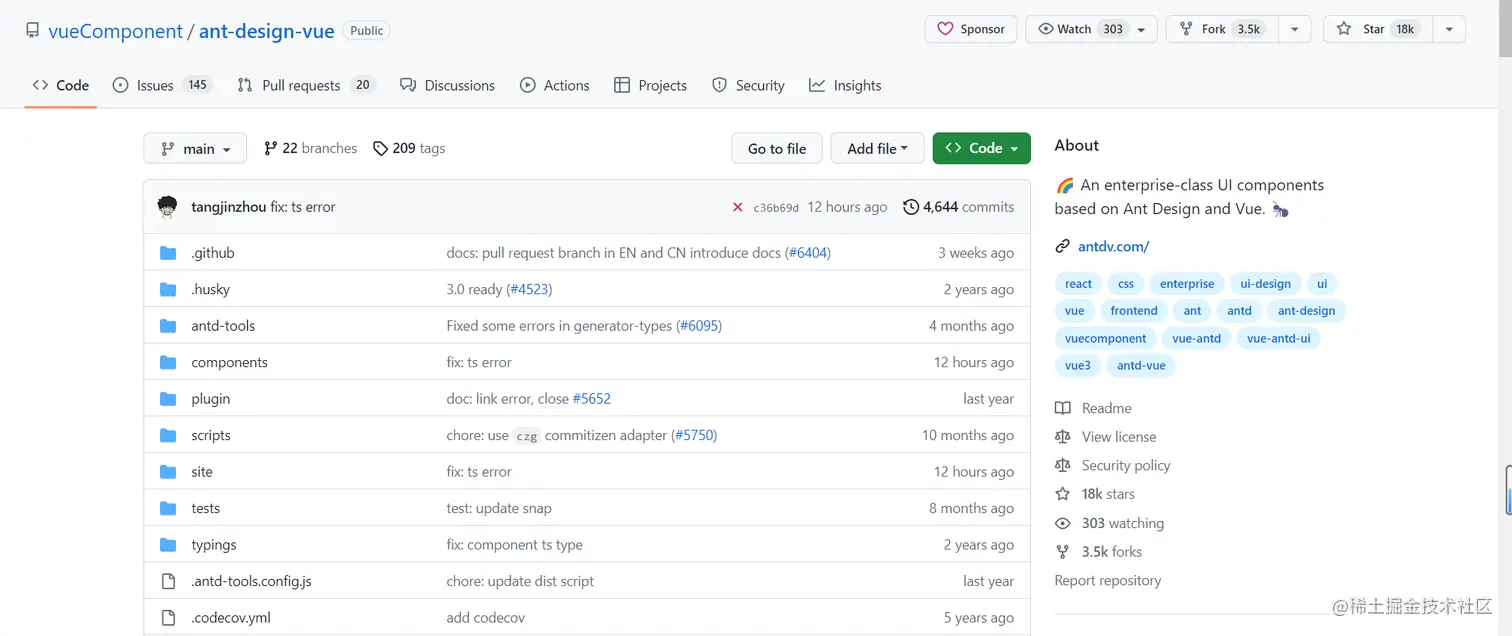Screen dimensions: 1512x636
Task: Click the stars icon in About
Action: [1062, 494]
